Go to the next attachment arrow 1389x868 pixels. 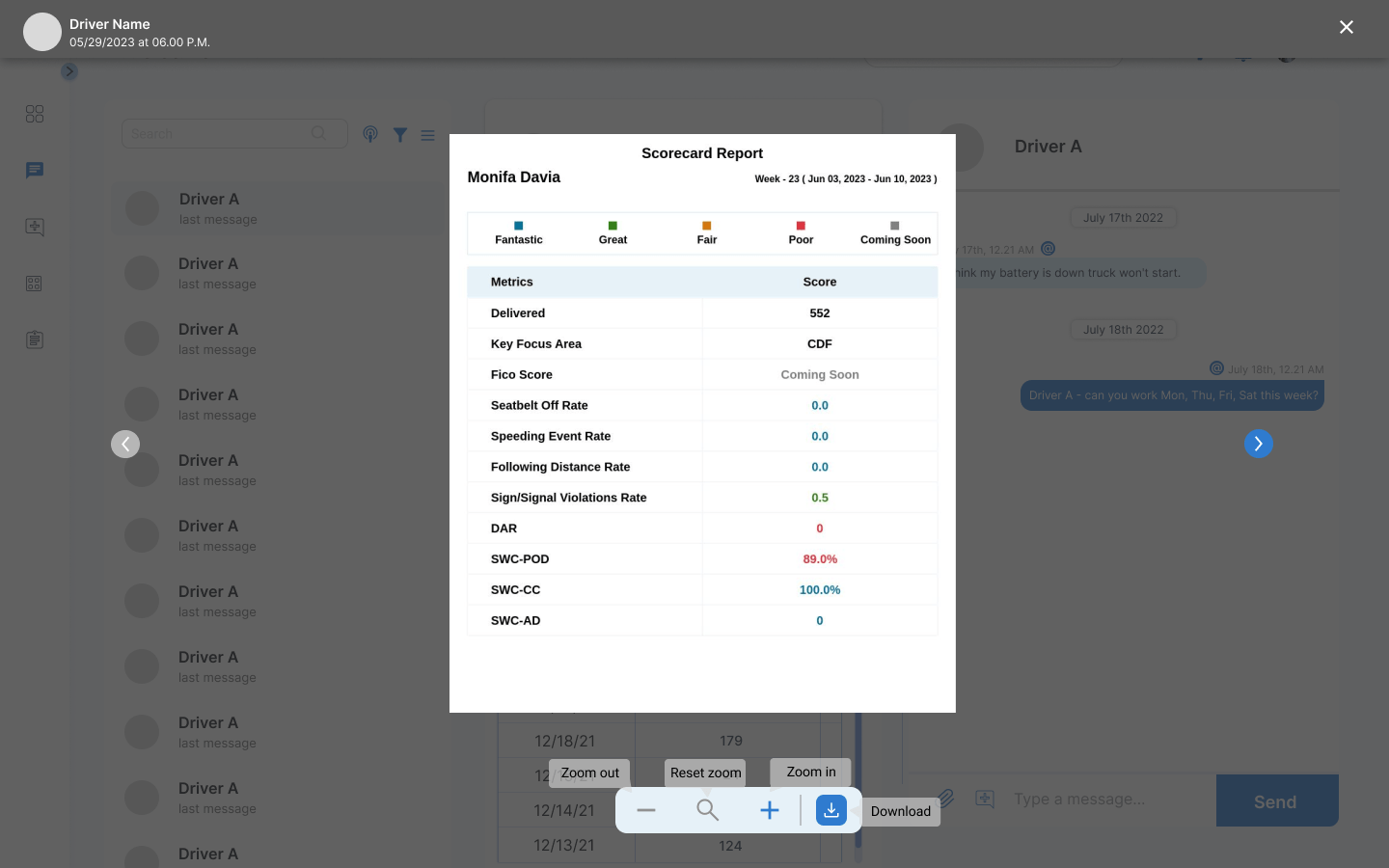[x=1258, y=444]
